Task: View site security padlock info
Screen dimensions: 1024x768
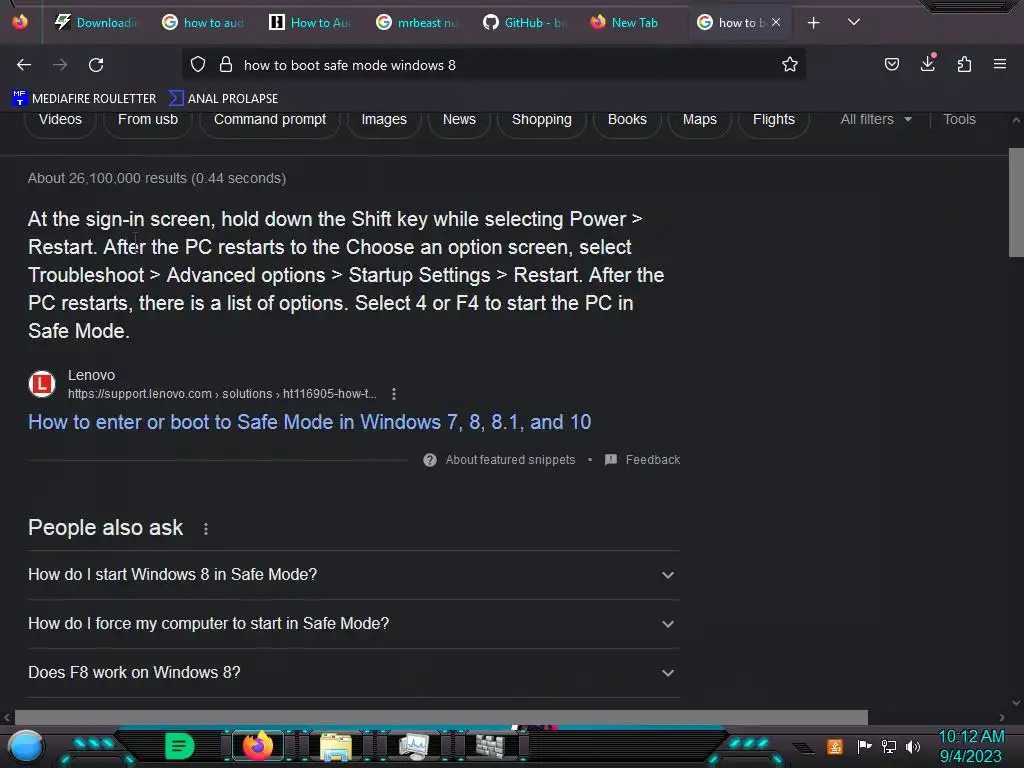Action: click(226, 65)
